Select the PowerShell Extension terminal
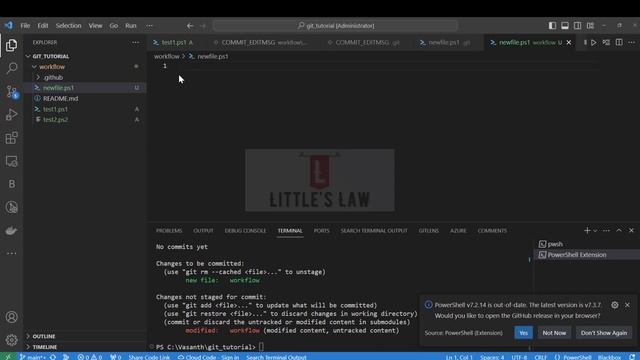The image size is (640, 360). point(587,255)
